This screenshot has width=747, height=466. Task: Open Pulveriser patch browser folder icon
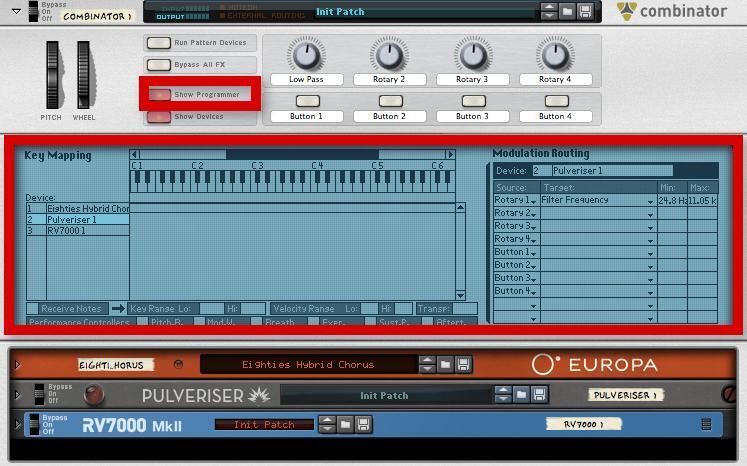pos(521,395)
